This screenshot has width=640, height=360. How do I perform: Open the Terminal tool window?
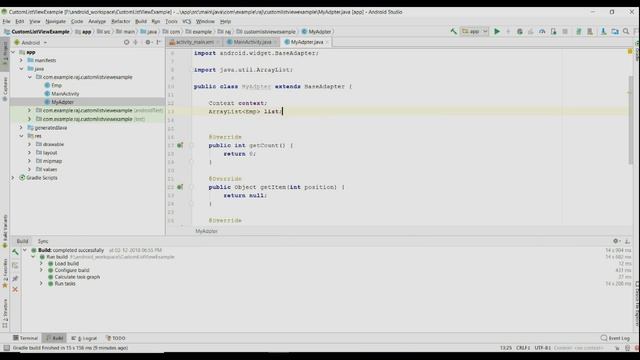(x=25, y=338)
